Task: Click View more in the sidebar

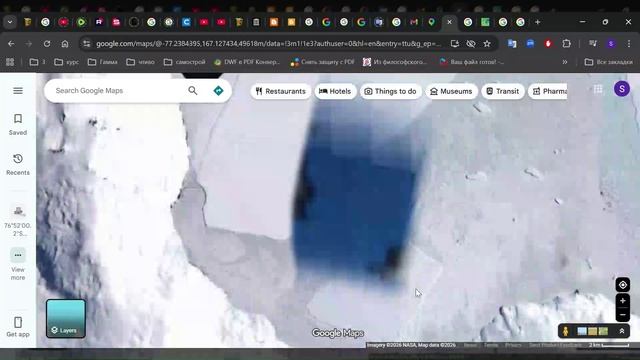Action: [x=18, y=264]
